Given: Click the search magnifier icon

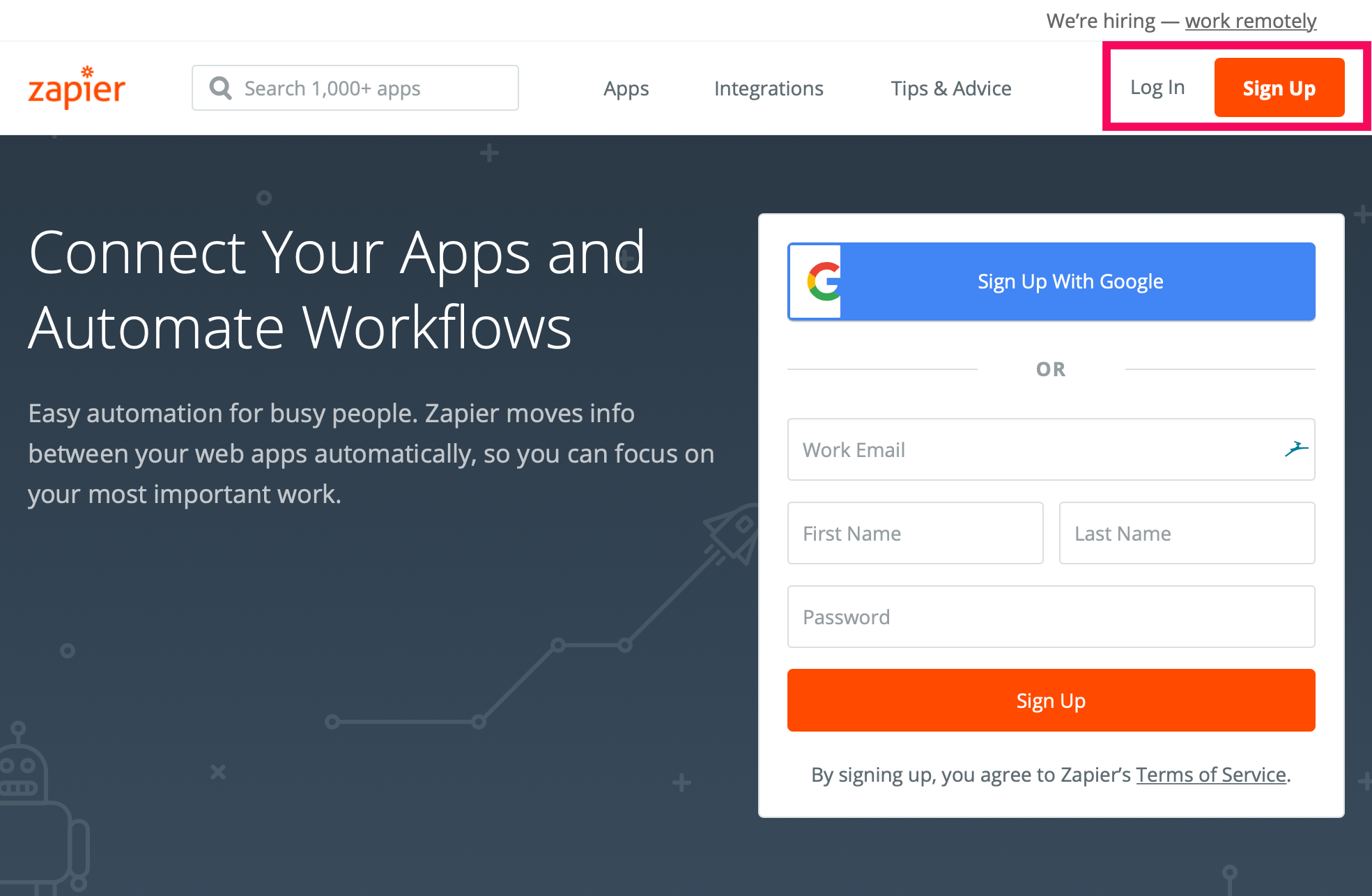Looking at the screenshot, I should (221, 88).
